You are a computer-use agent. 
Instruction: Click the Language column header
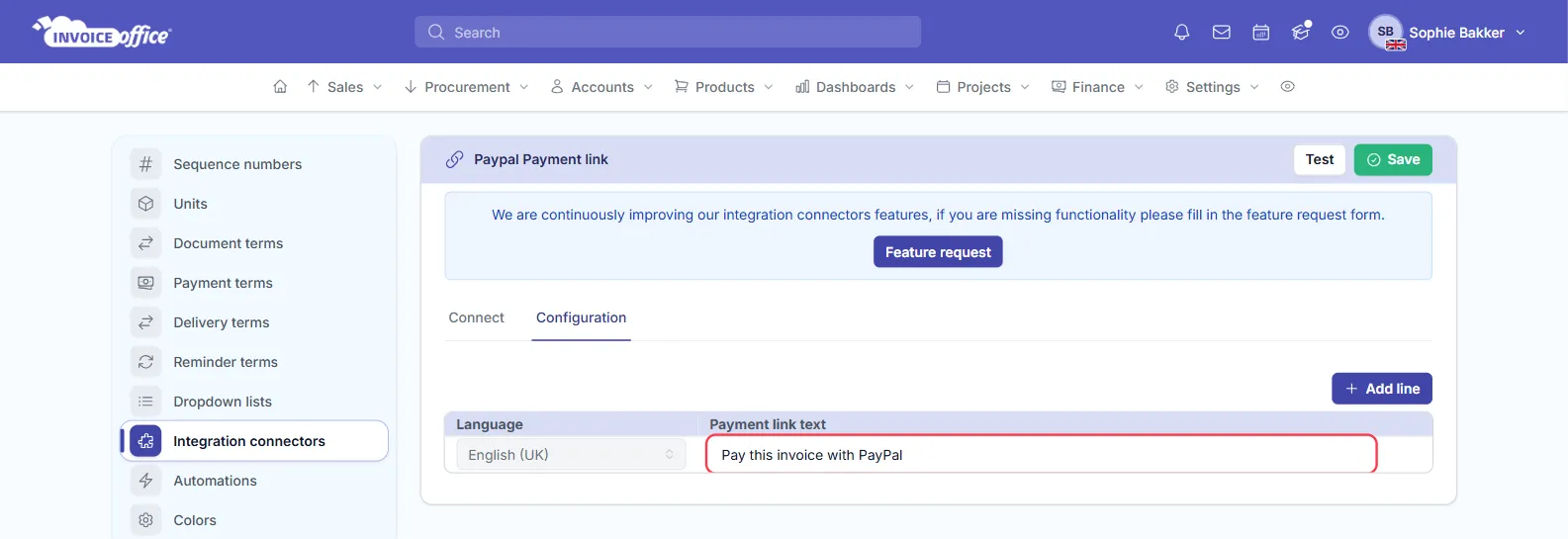click(x=490, y=424)
